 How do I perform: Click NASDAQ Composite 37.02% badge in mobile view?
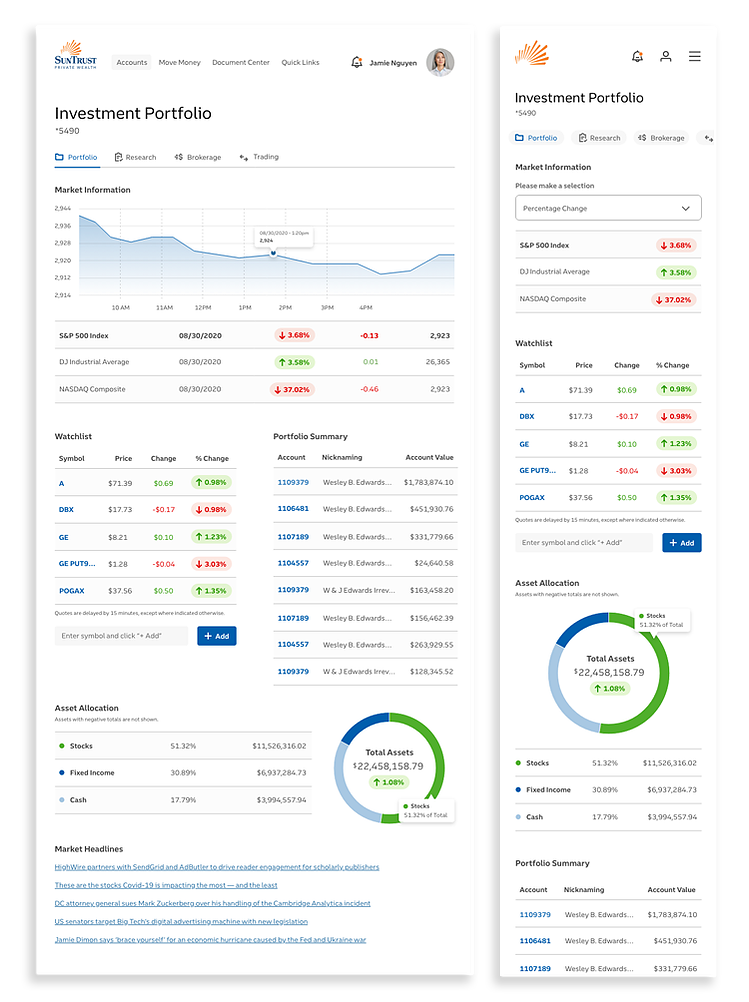(674, 300)
